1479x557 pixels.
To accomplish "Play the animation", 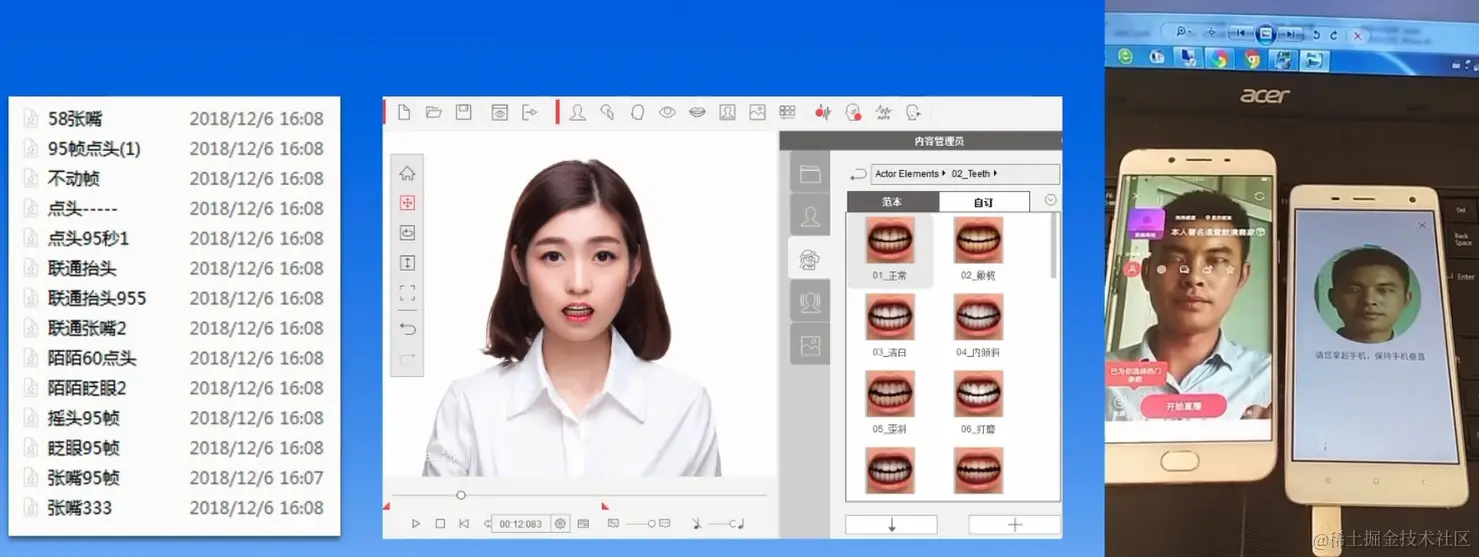I will pos(416,523).
